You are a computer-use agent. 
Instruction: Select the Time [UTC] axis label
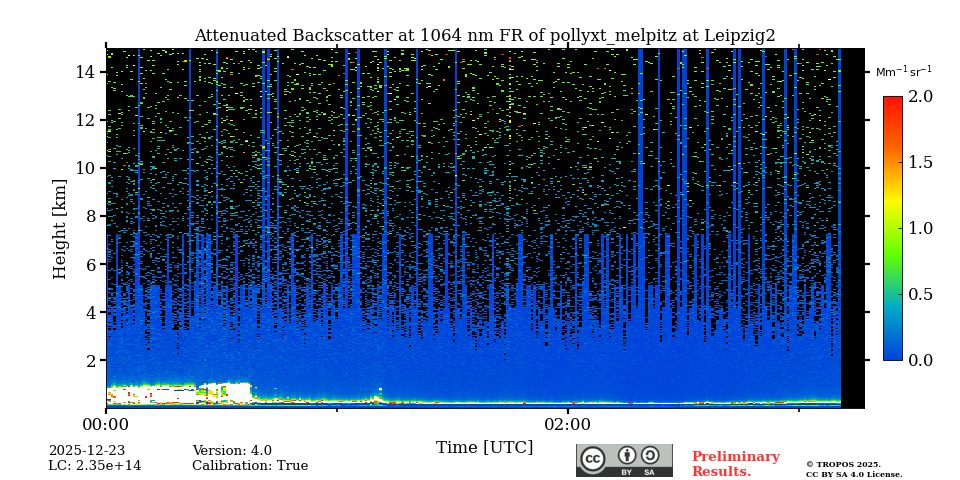pos(484,448)
